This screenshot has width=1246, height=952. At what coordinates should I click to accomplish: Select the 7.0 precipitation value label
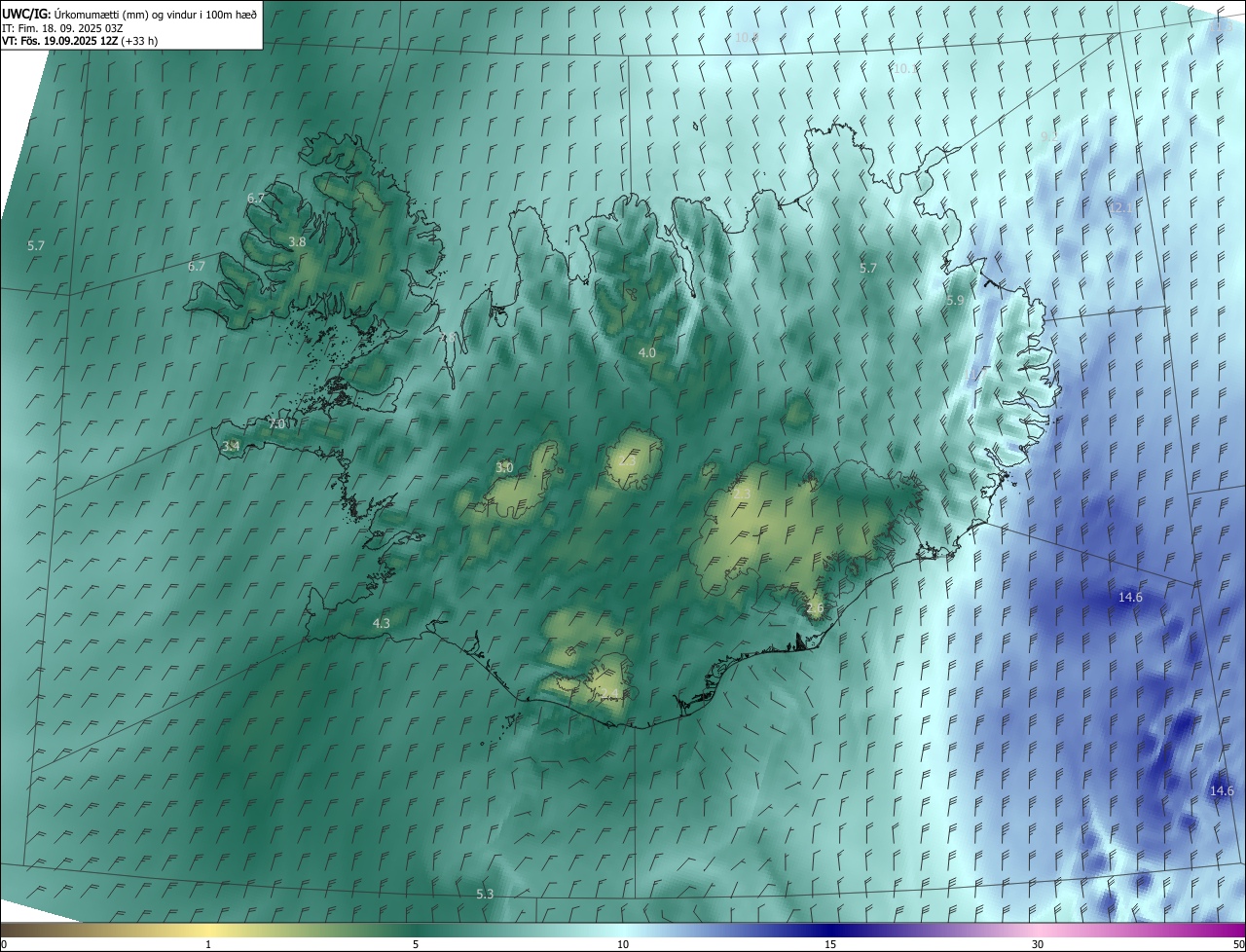click(x=276, y=424)
